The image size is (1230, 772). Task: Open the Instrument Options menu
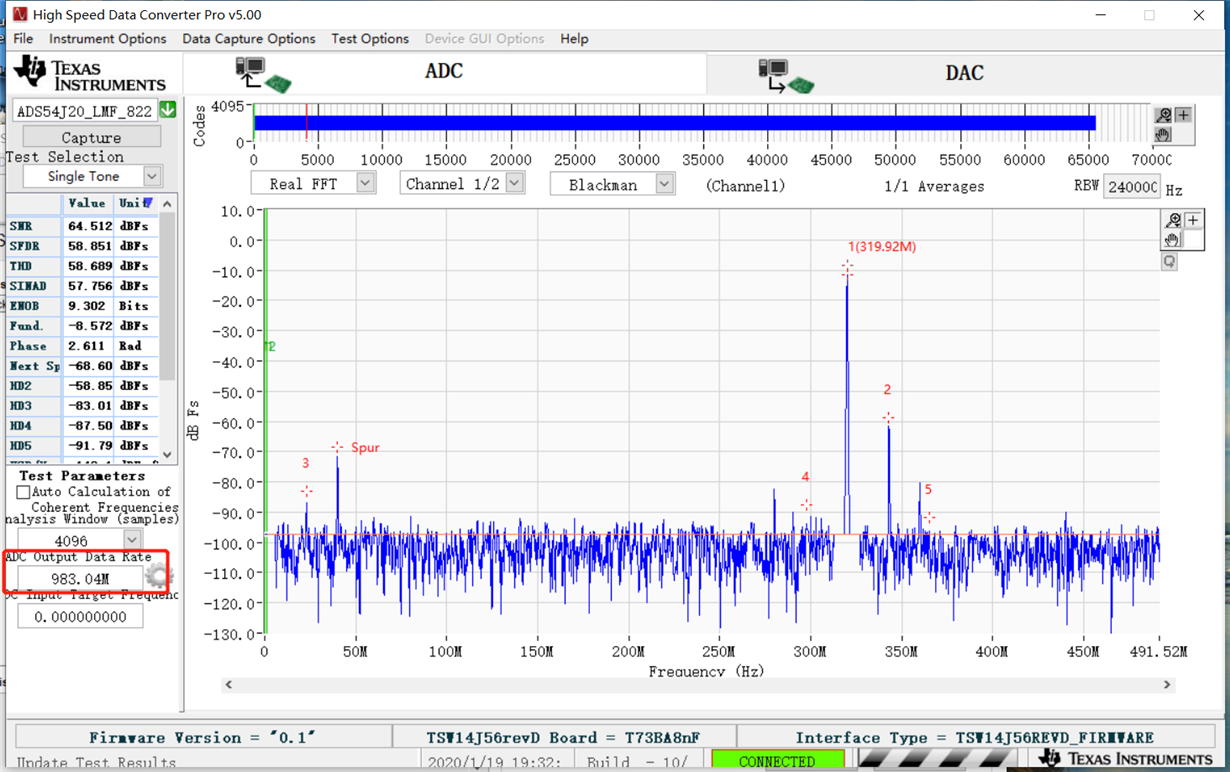(108, 39)
